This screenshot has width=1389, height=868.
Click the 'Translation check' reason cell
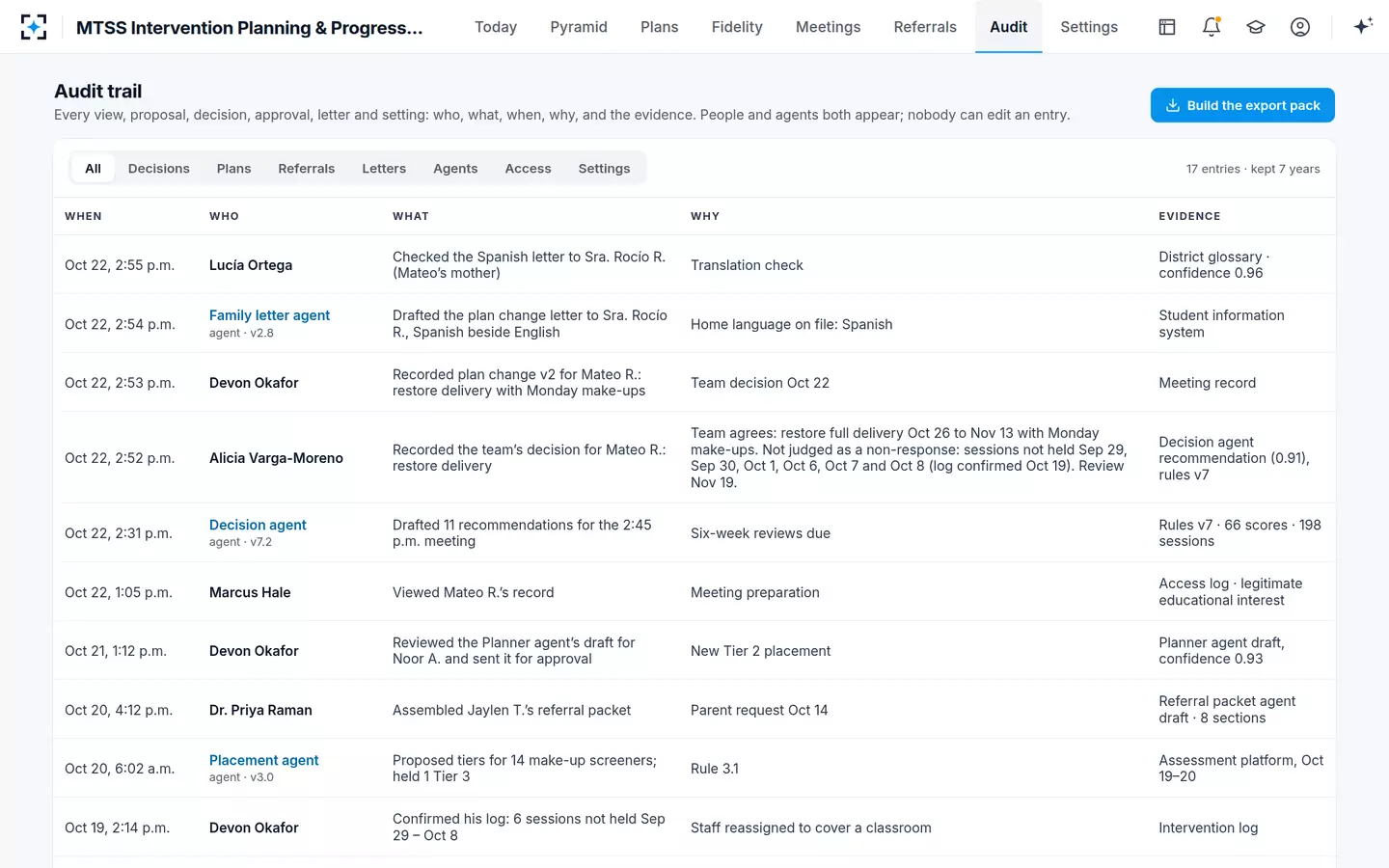(747, 265)
